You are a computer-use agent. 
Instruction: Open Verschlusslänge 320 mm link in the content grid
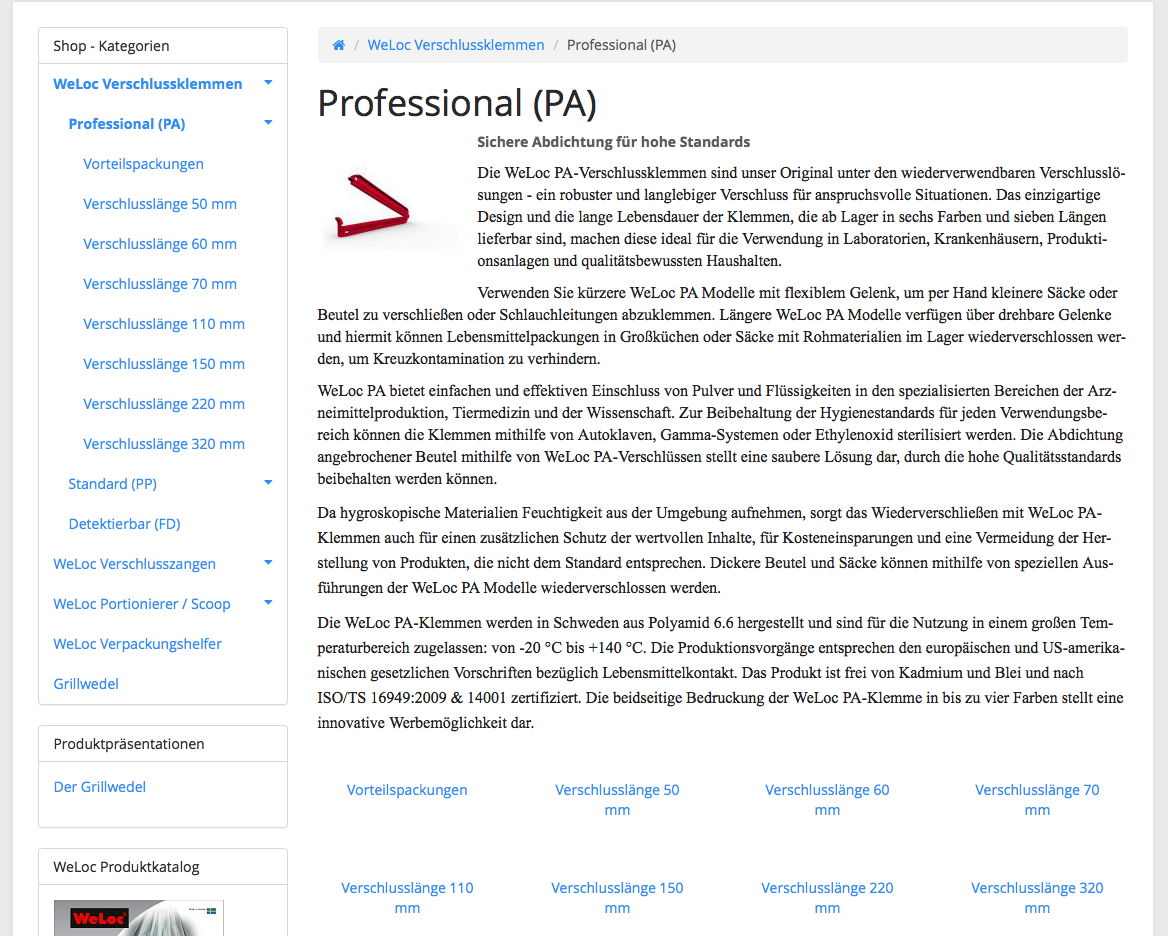point(1037,897)
